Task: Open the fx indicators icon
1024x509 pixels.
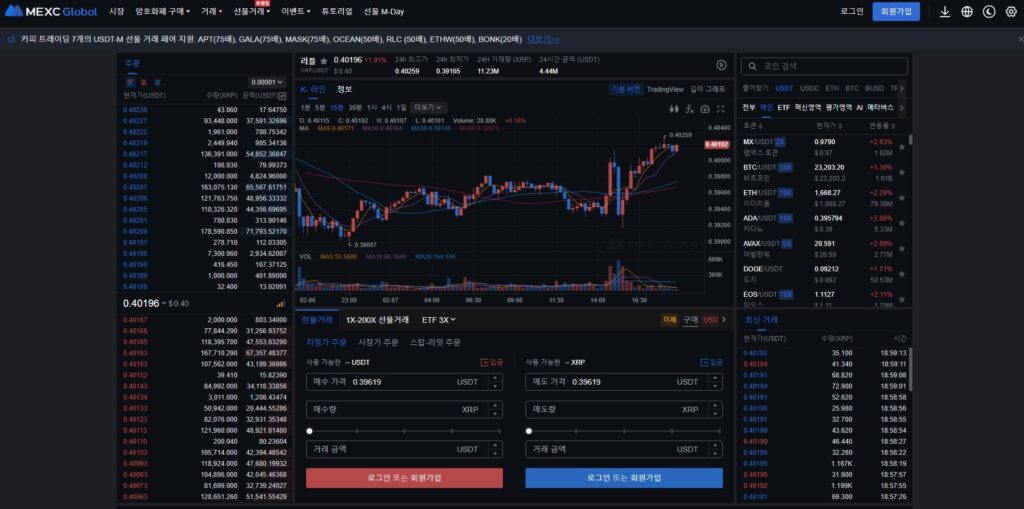Action: (690, 109)
